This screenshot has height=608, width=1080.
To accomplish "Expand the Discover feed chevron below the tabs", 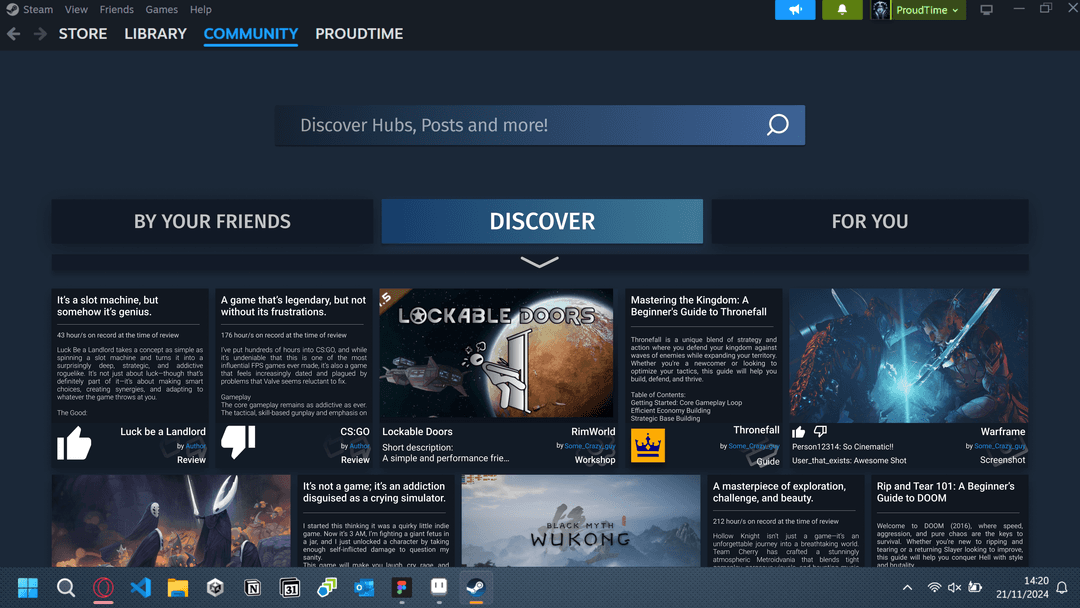I will pos(539,262).
